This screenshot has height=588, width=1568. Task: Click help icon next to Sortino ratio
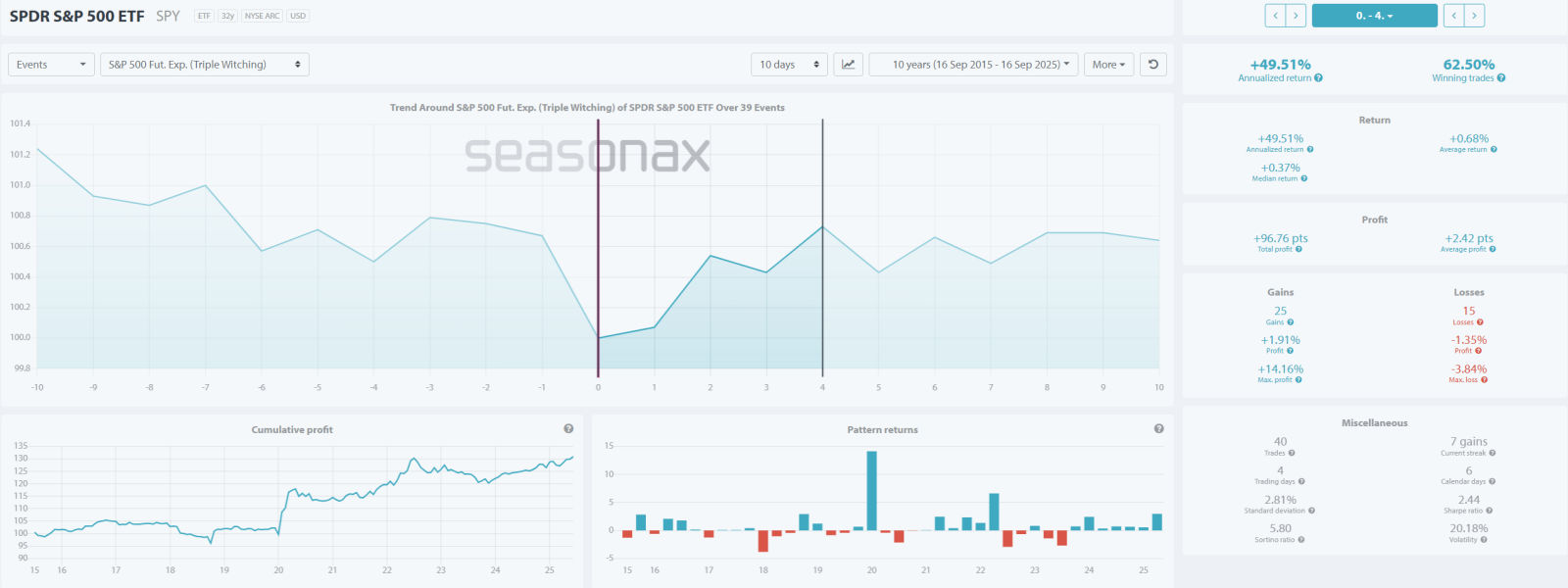pos(1301,540)
